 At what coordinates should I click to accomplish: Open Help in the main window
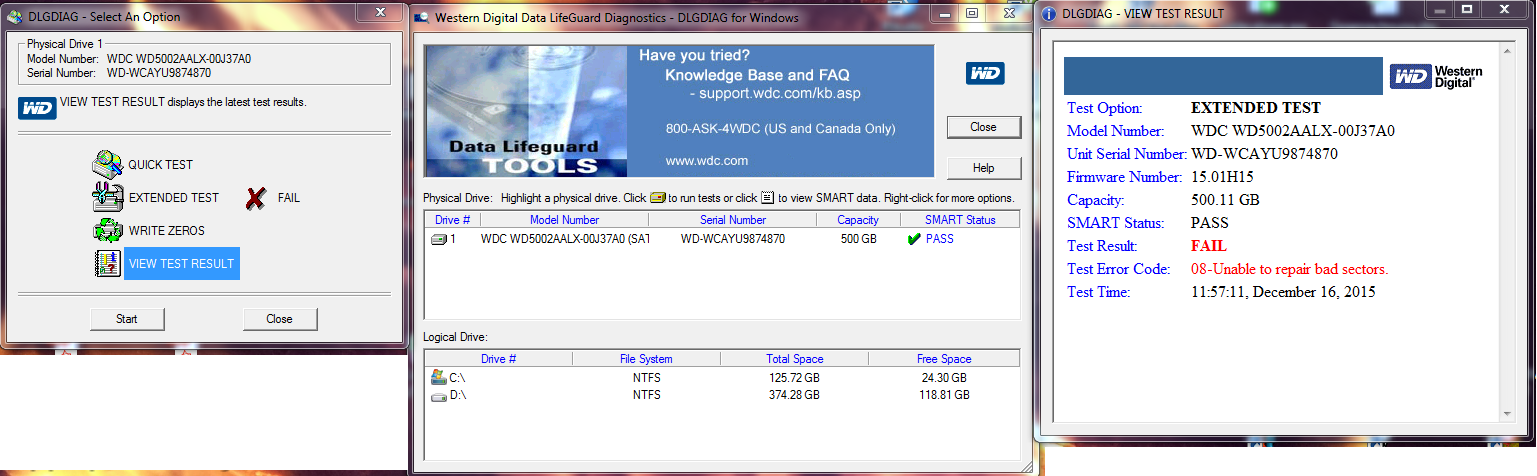point(984,168)
